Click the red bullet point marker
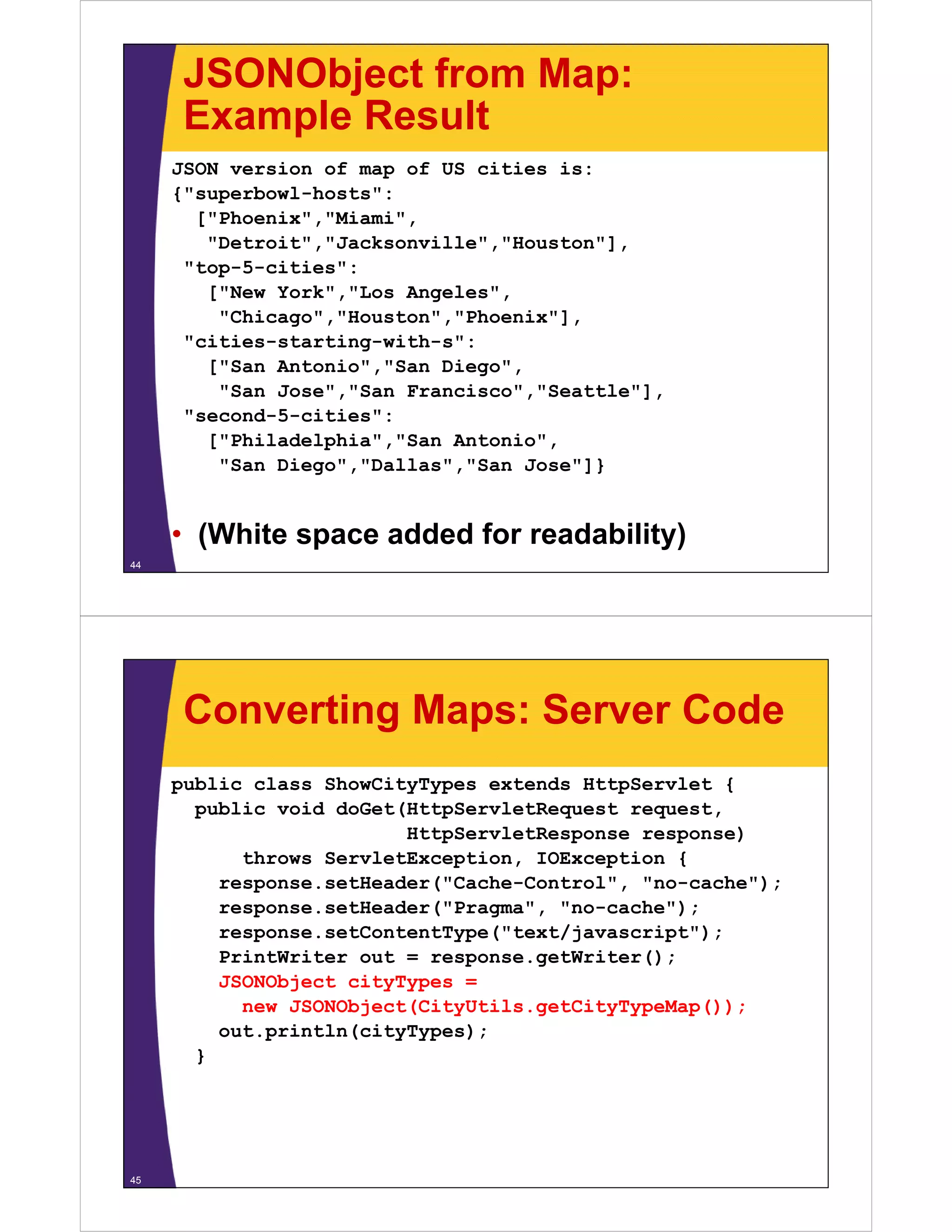This screenshot has height=1232, width=952. click(x=177, y=532)
